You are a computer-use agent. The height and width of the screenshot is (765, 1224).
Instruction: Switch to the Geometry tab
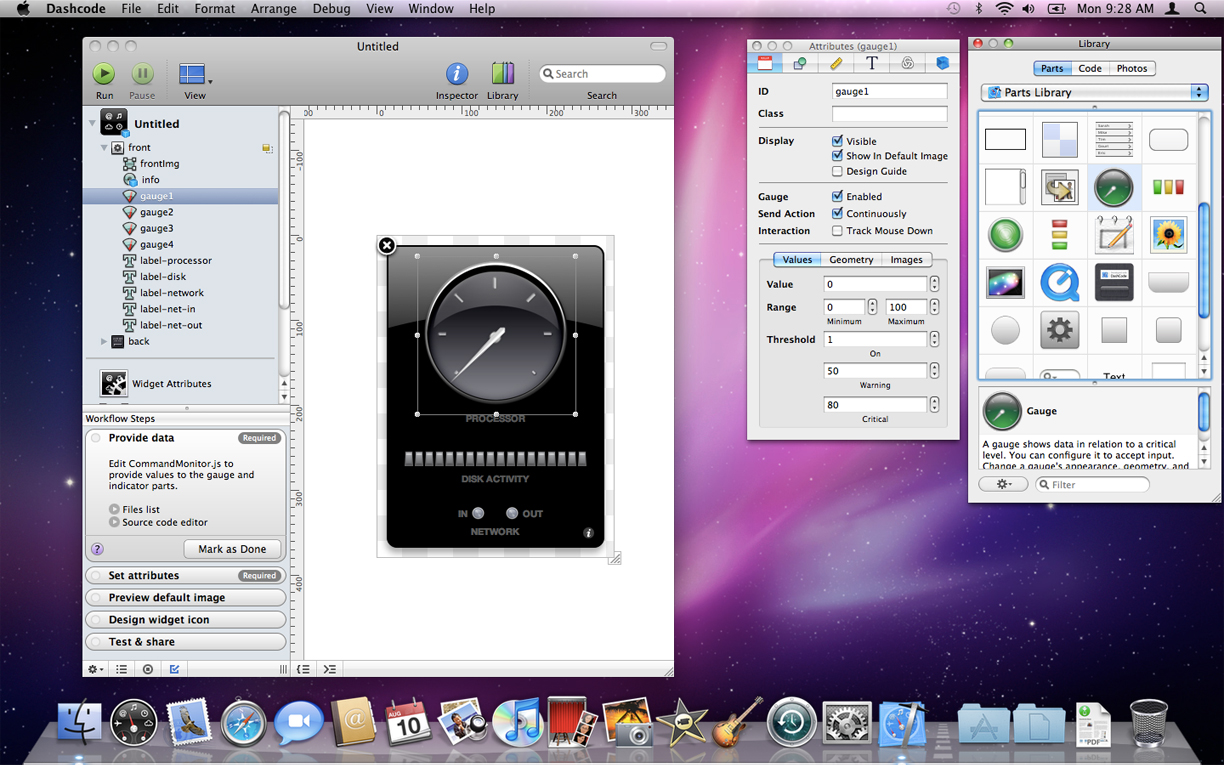click(851, 259)
